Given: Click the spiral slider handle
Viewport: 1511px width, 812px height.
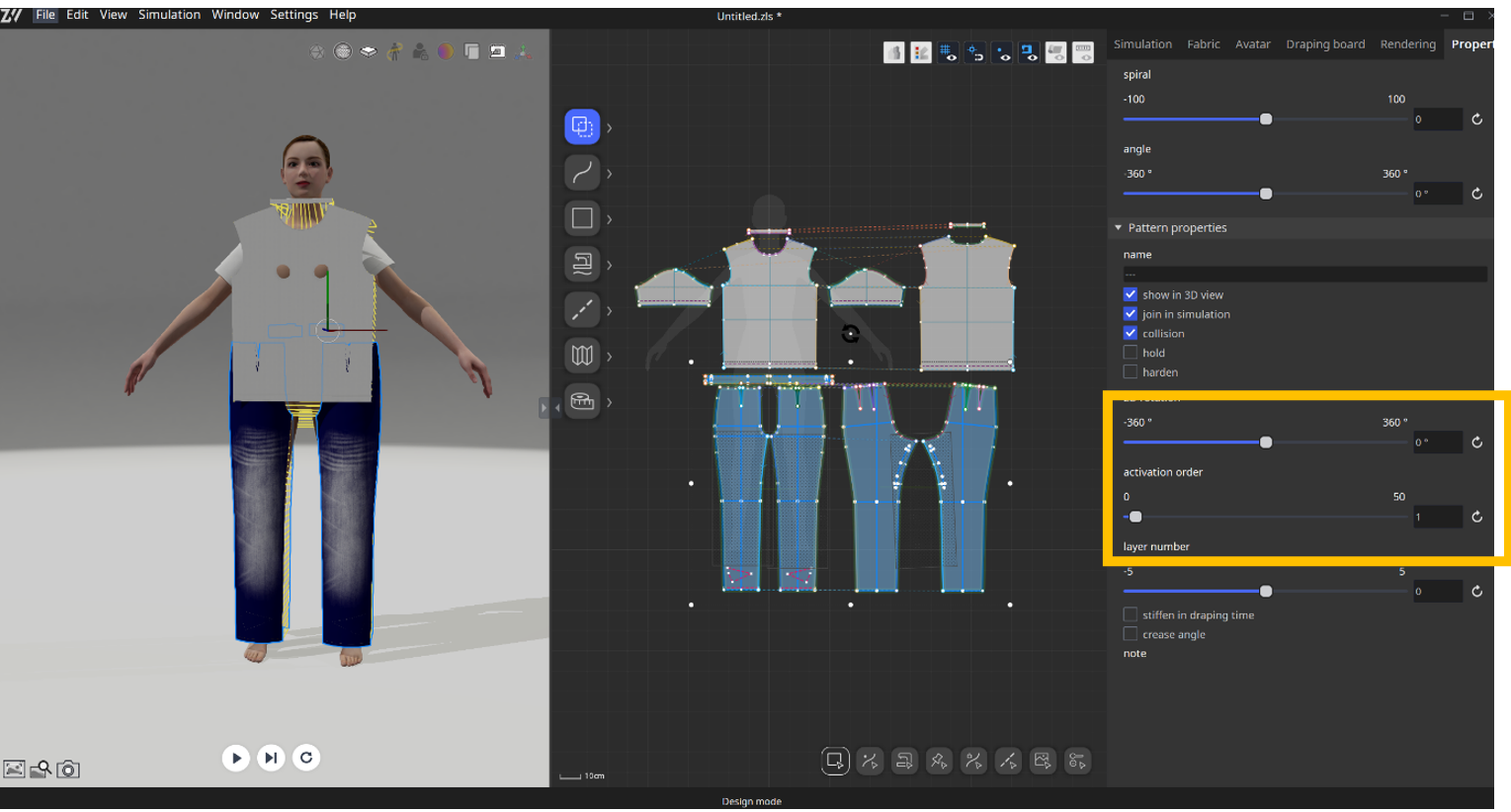Looking at the screenshot, I should [1266, 120].
